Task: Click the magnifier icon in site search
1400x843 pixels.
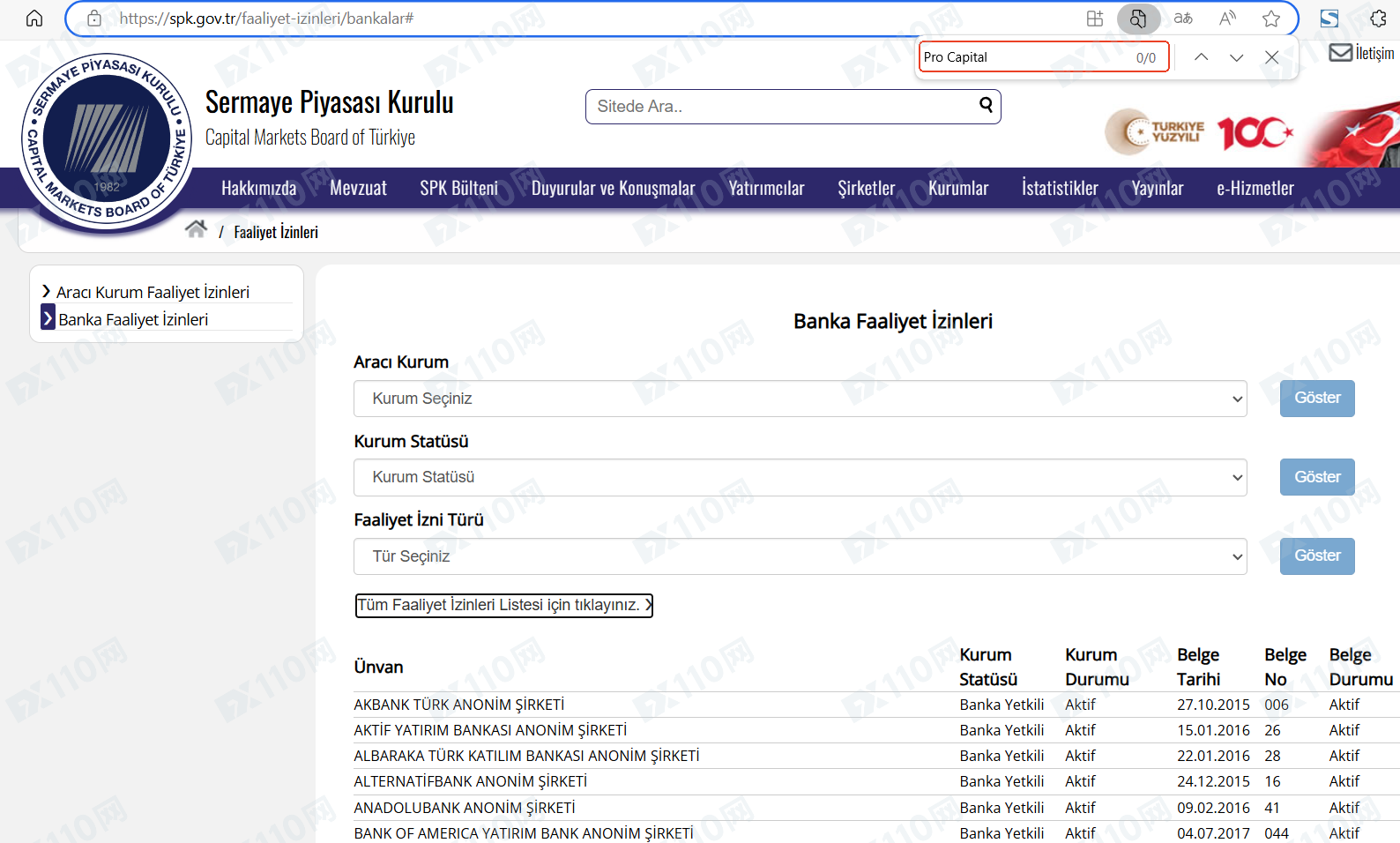Action: pos(986,106)
